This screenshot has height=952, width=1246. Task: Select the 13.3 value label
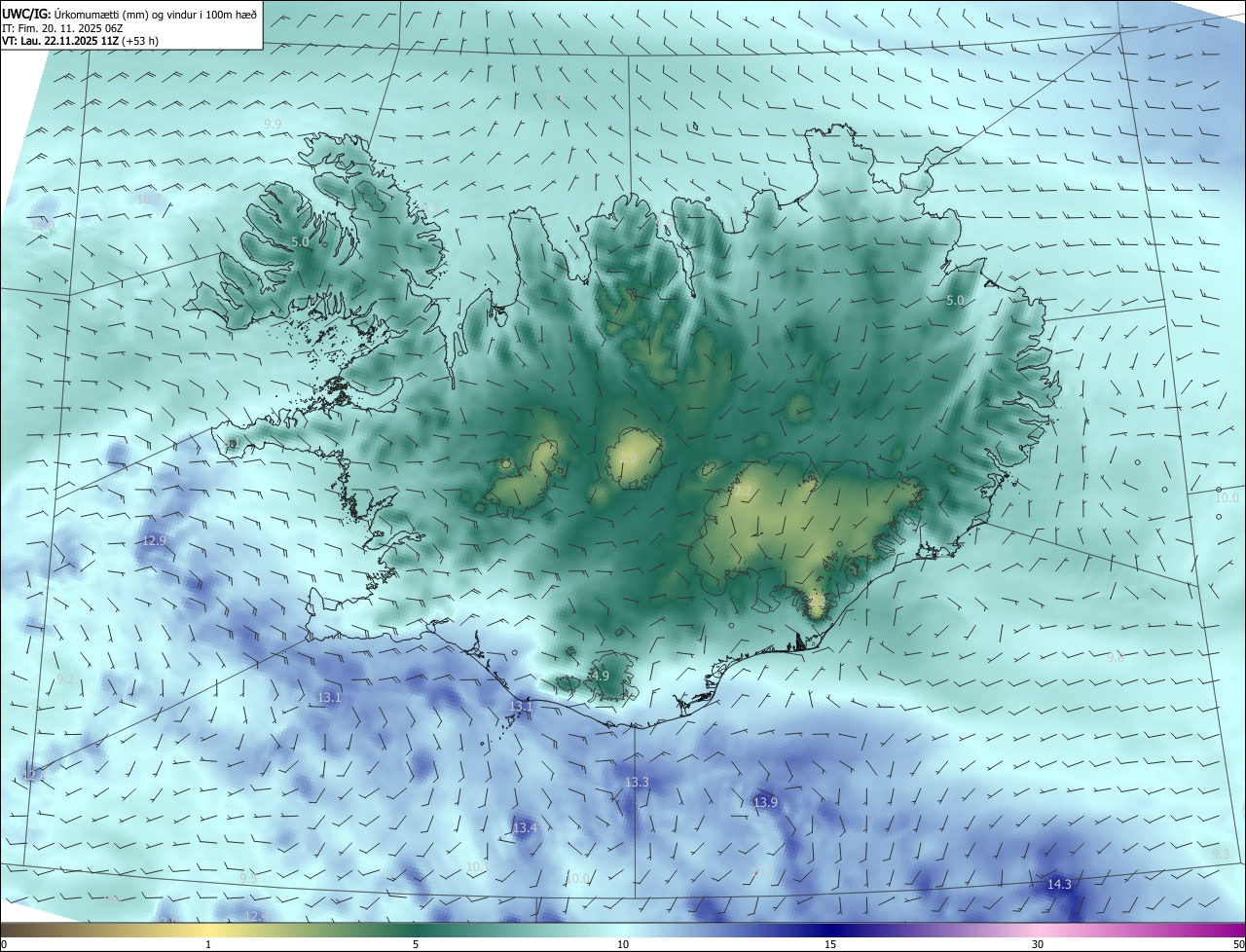[637, 782]
